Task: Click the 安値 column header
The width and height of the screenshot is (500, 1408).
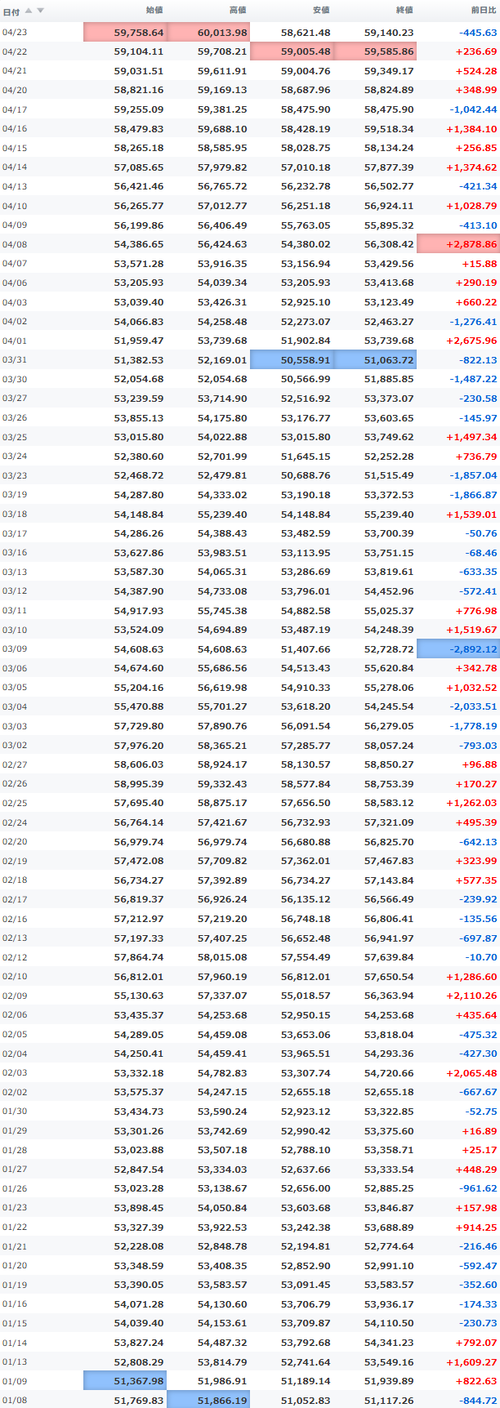Action: click(x=320, y=10)
